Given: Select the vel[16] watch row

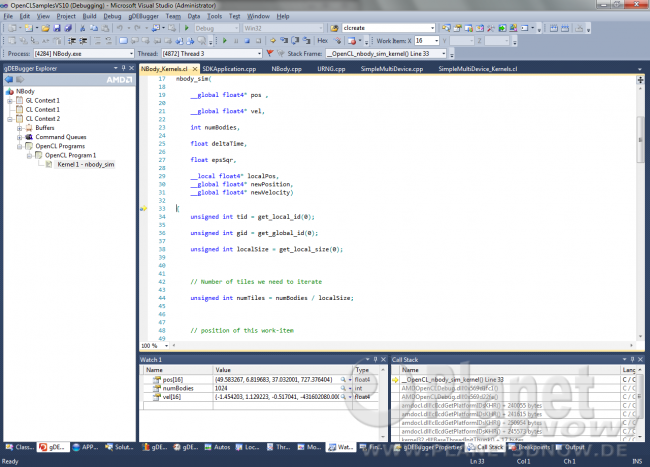Looking at the screenshot, I should click(261, 397).
